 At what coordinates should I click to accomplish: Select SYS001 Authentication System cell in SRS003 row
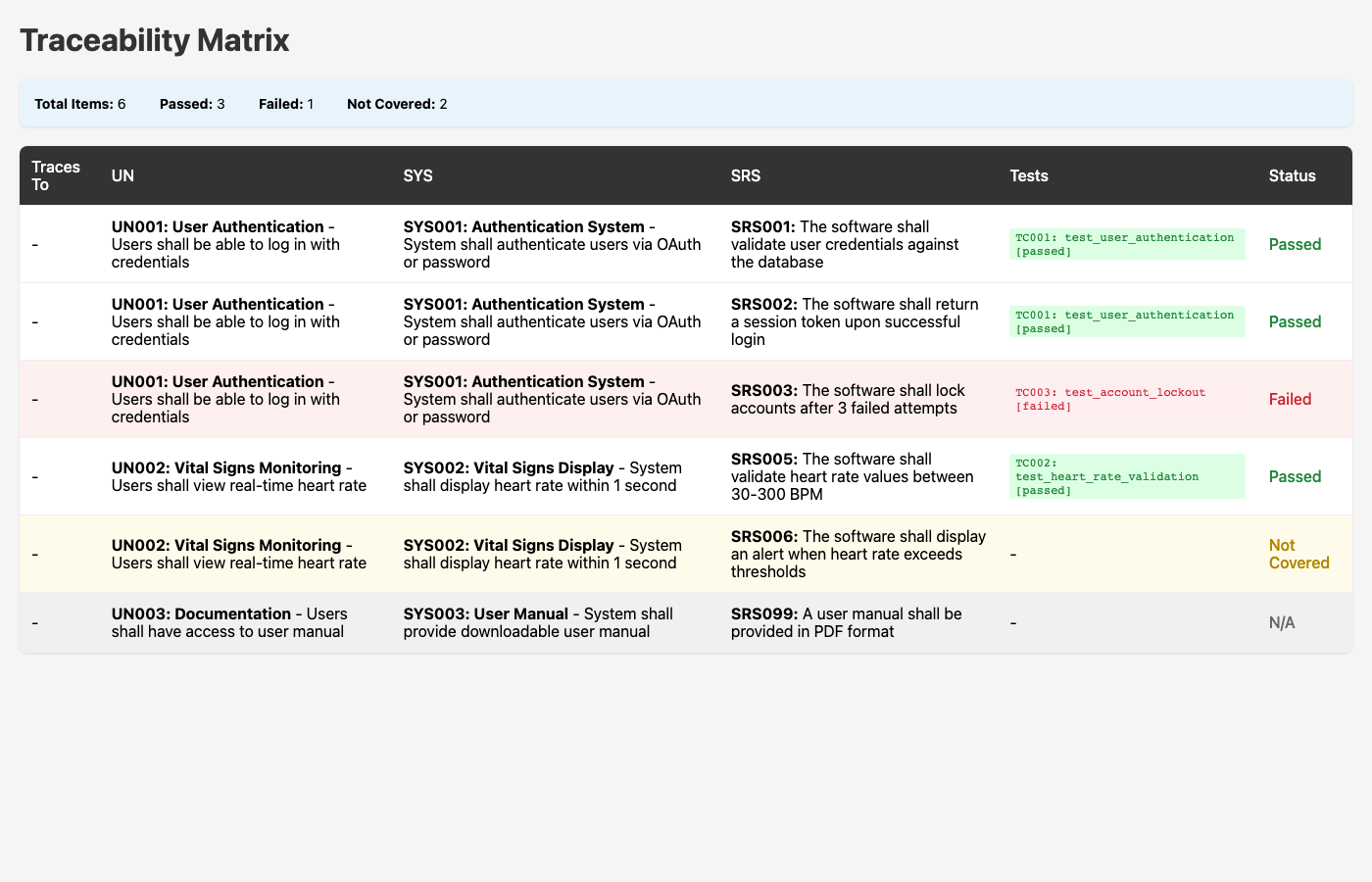click(x=556, y=399)
